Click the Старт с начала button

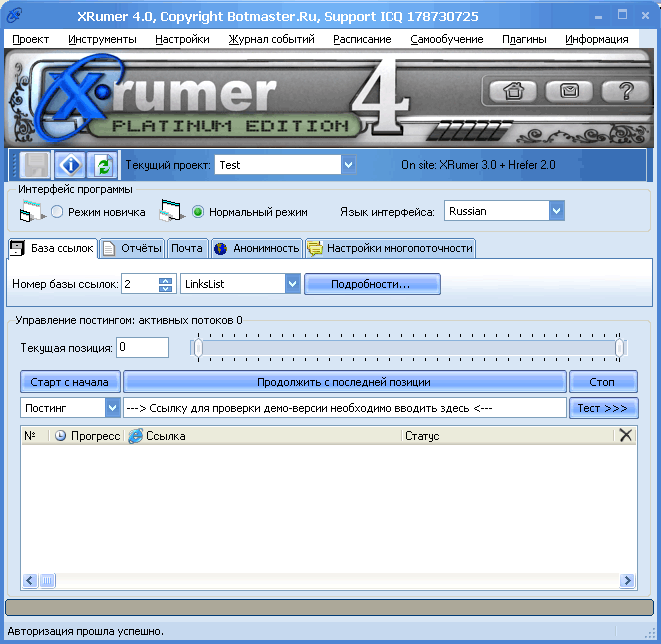(x=70, y=382)
